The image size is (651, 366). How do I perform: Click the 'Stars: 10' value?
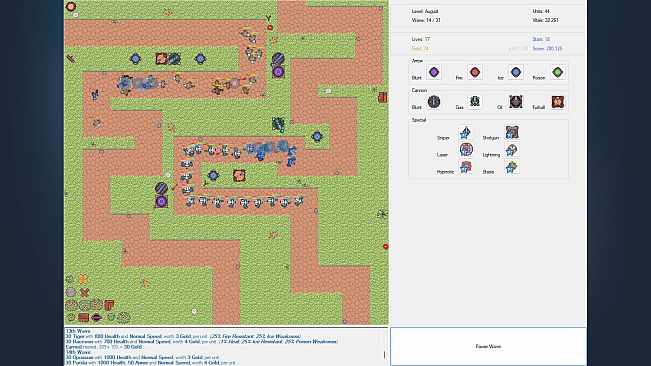coord(541,39)
